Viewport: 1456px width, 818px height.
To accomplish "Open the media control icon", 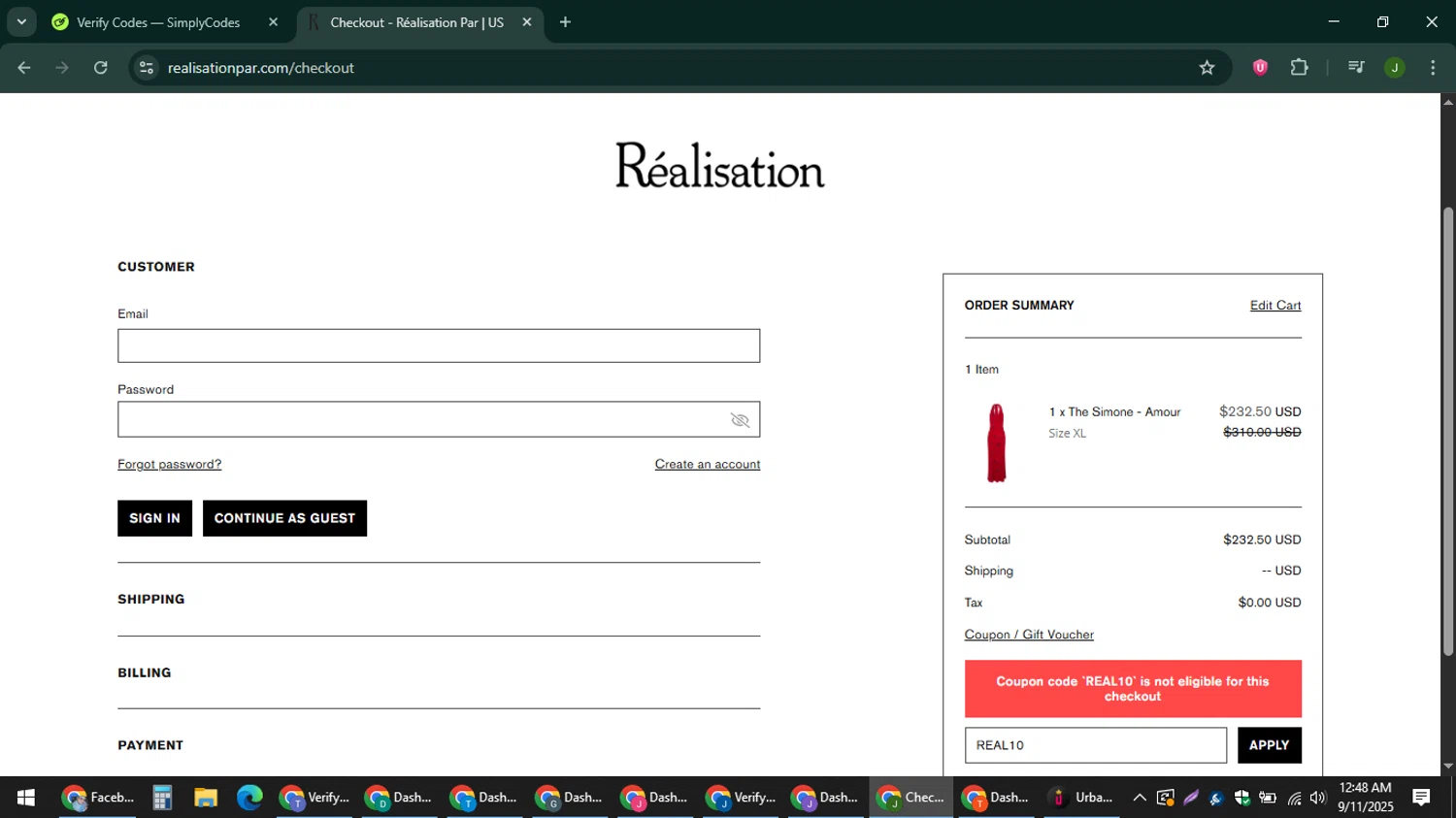I will [1356, 68].
